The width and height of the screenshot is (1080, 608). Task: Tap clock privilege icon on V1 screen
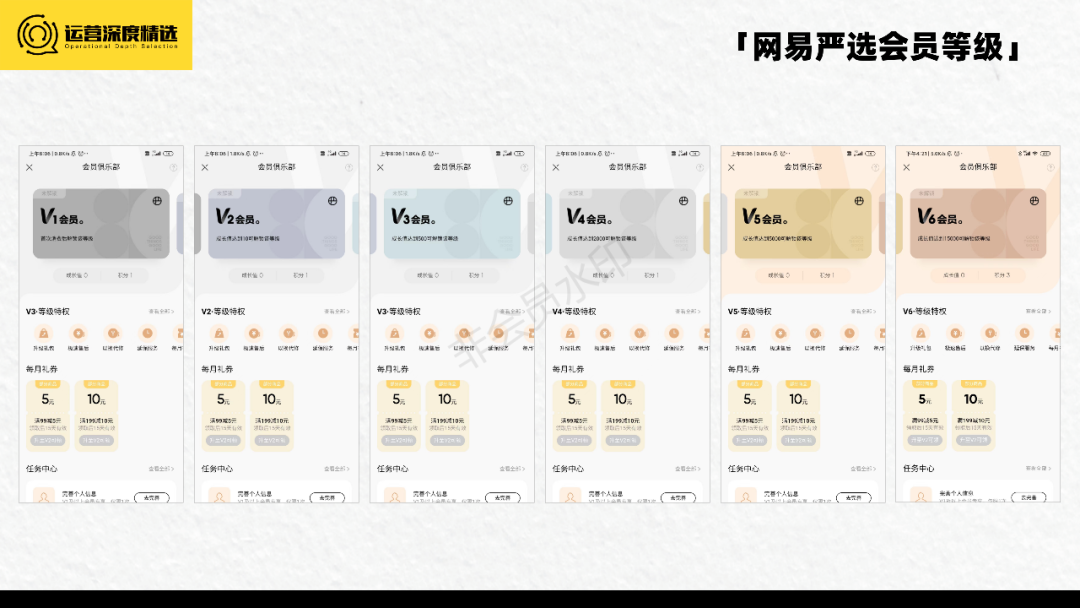point(147,333)
